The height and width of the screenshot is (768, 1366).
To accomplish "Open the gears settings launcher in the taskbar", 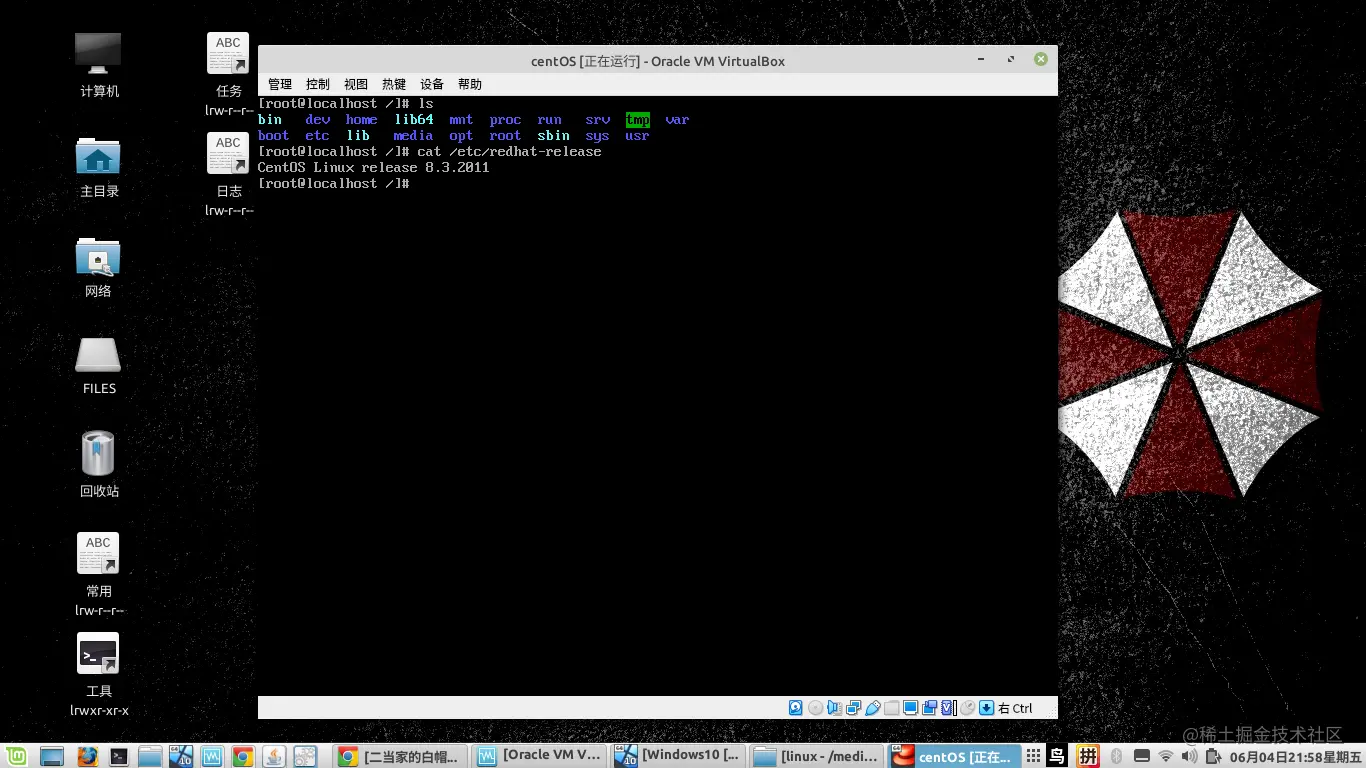I will 305,756.
